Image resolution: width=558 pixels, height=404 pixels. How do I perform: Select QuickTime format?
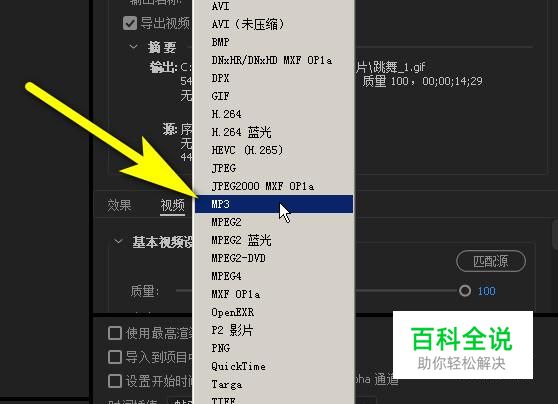tap(274, 366)
